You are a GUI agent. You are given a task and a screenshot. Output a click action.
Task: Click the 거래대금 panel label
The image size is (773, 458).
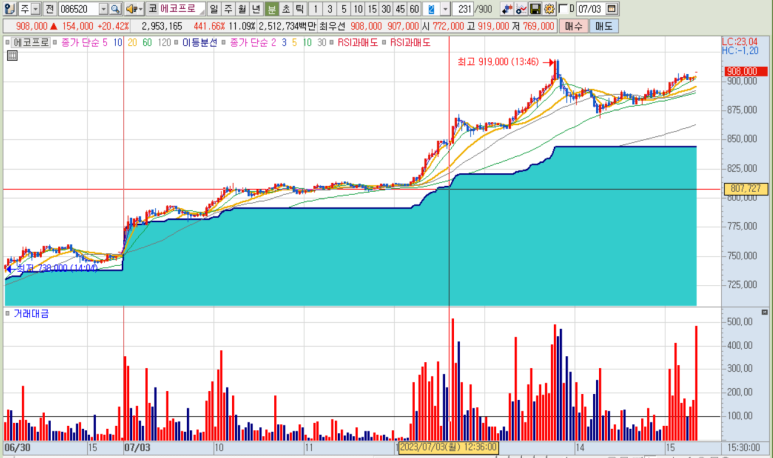pyautogui.click(x=31, y=314)
